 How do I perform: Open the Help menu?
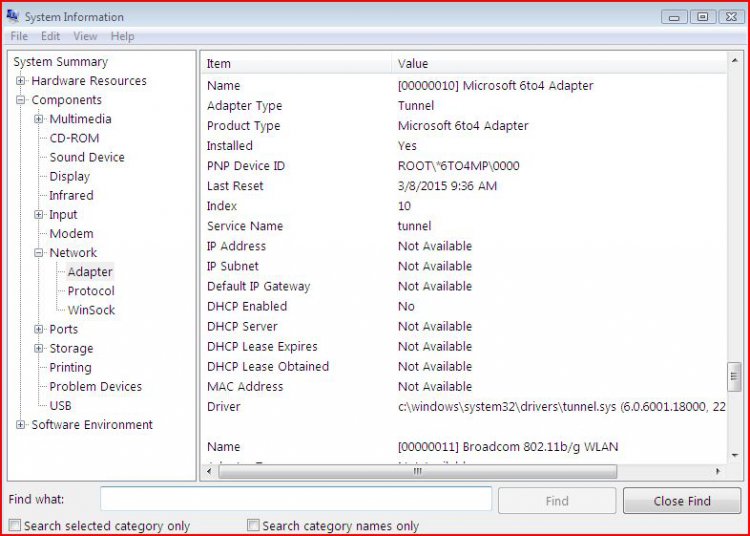click(122, 36)
